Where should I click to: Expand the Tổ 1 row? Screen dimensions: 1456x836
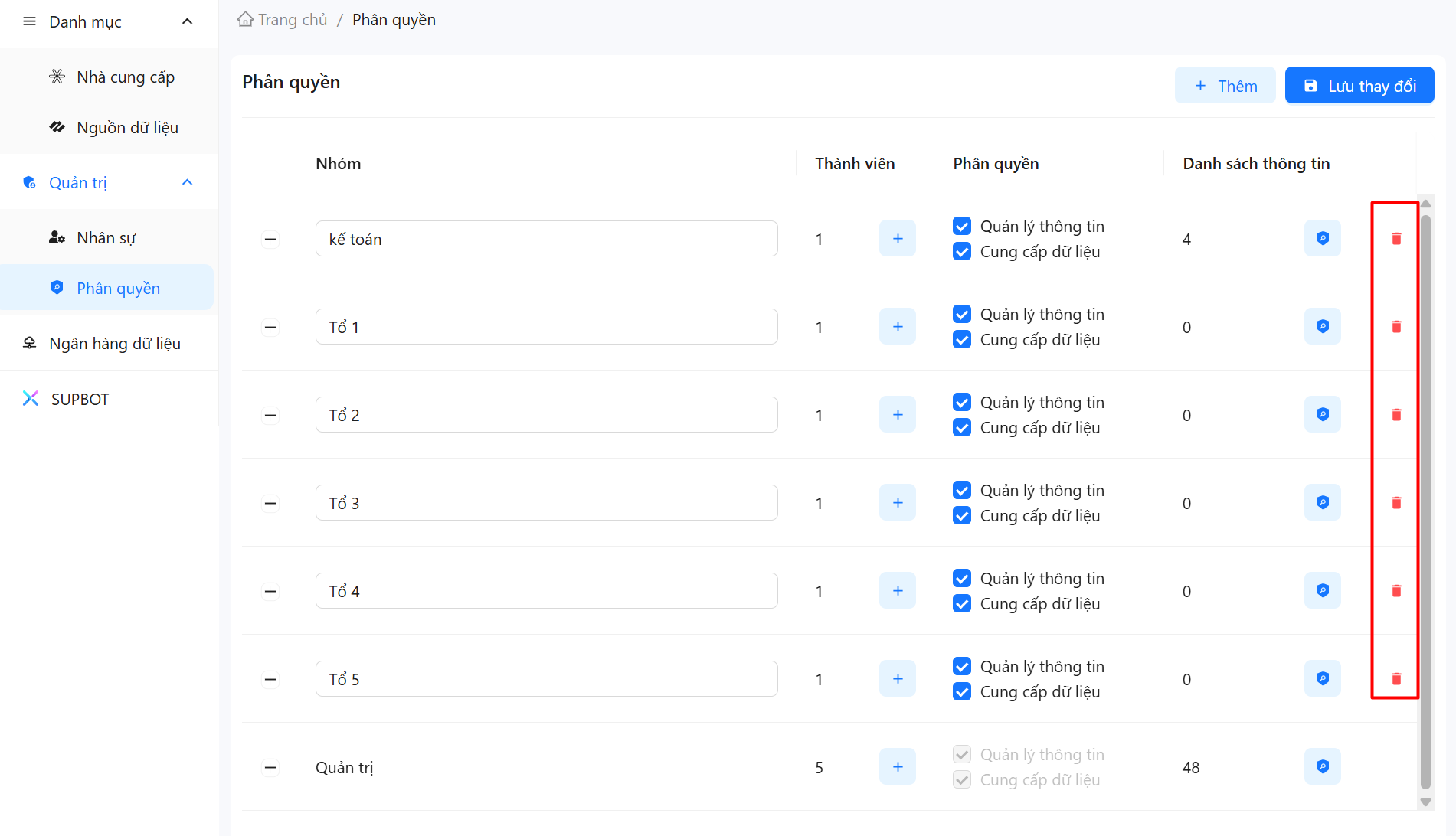(270, 328)
